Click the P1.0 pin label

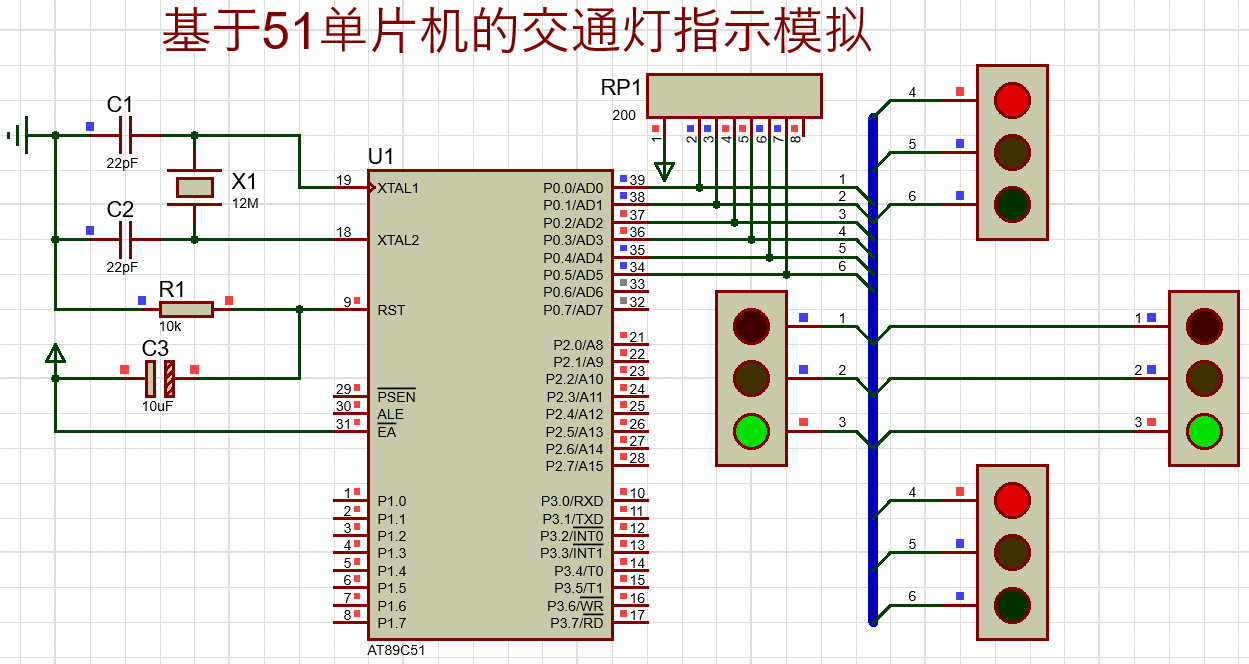(x=392, y=501)
